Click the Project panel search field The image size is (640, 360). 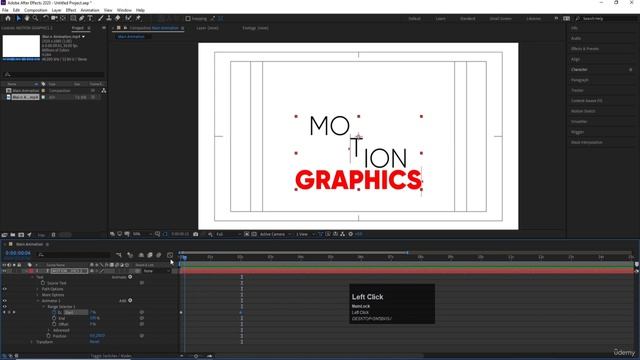[x=54, y=75]
